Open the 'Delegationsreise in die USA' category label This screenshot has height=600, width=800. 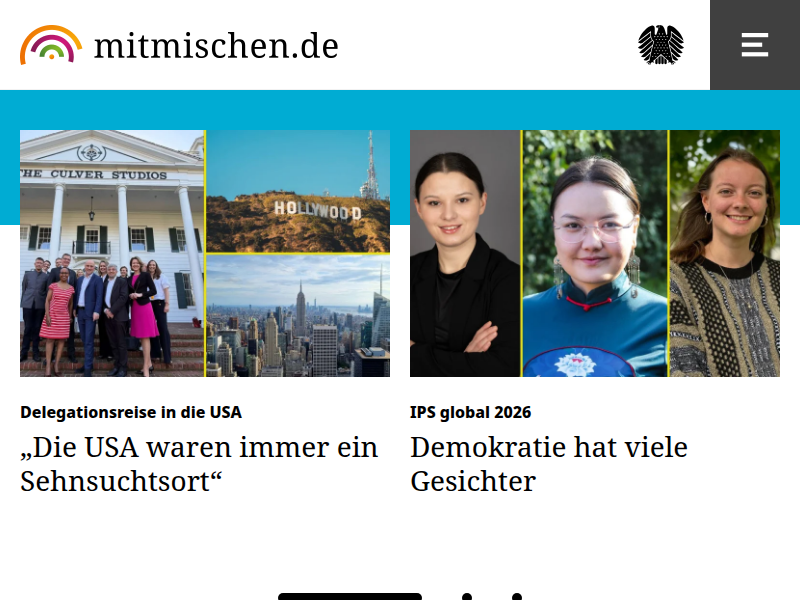131,412
